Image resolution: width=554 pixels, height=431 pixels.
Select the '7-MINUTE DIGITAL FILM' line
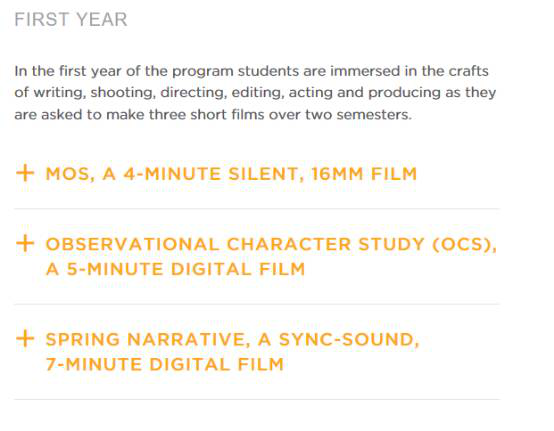pos(165,364)
